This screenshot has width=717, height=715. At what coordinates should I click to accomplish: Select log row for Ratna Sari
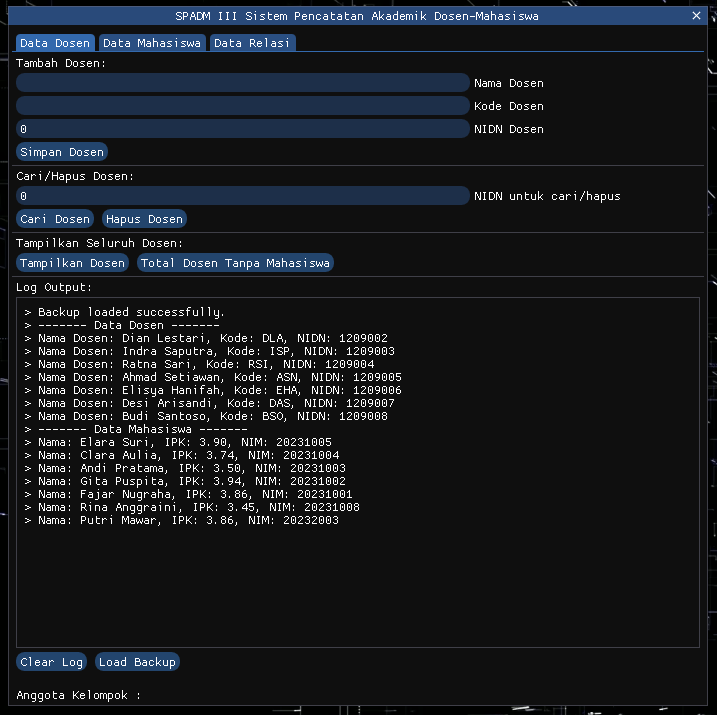point(199,364)
